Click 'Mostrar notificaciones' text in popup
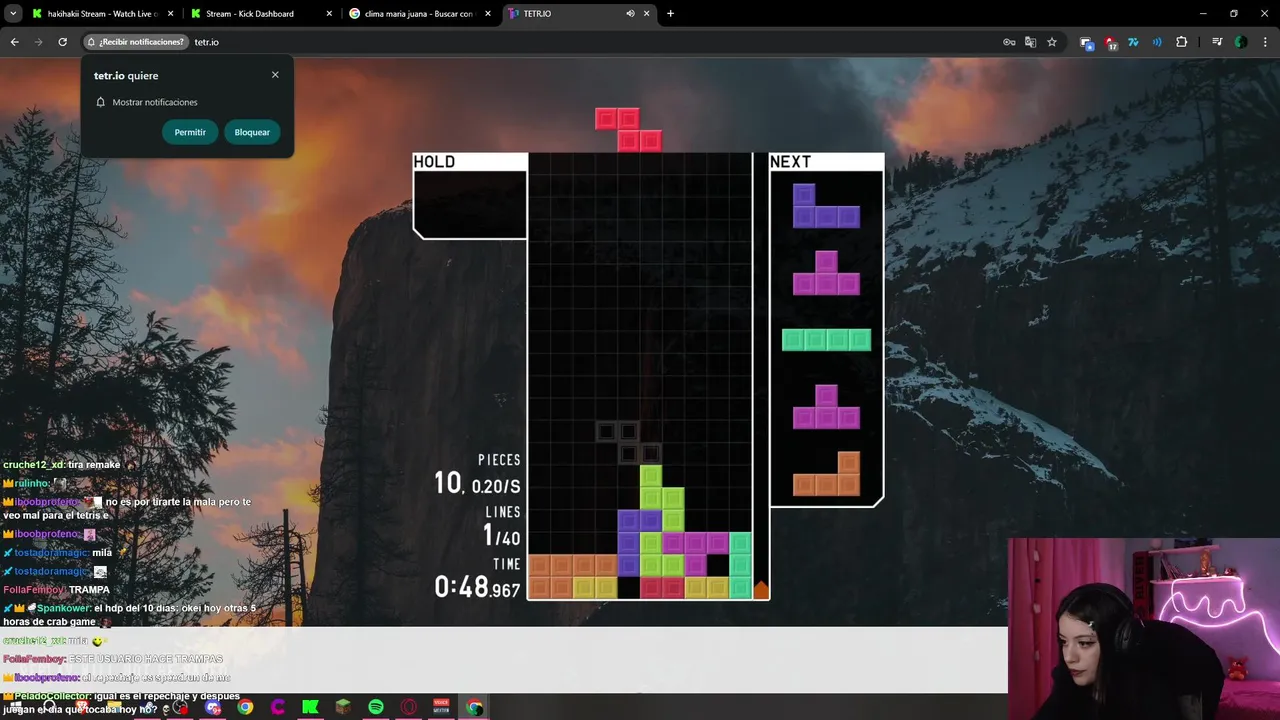This screenshot has width=1280, height=720. [155, 102]
